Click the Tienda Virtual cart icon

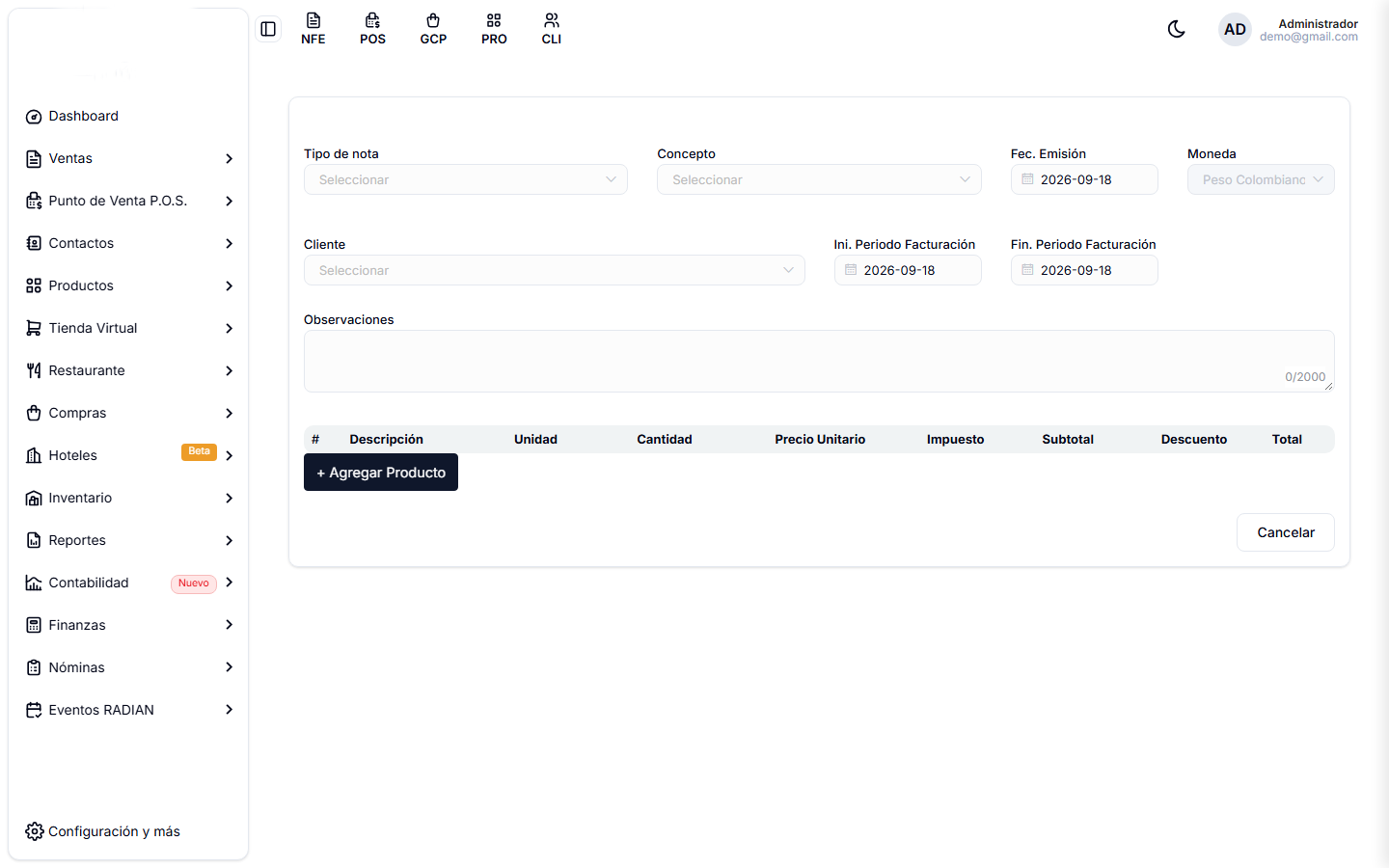34,328
